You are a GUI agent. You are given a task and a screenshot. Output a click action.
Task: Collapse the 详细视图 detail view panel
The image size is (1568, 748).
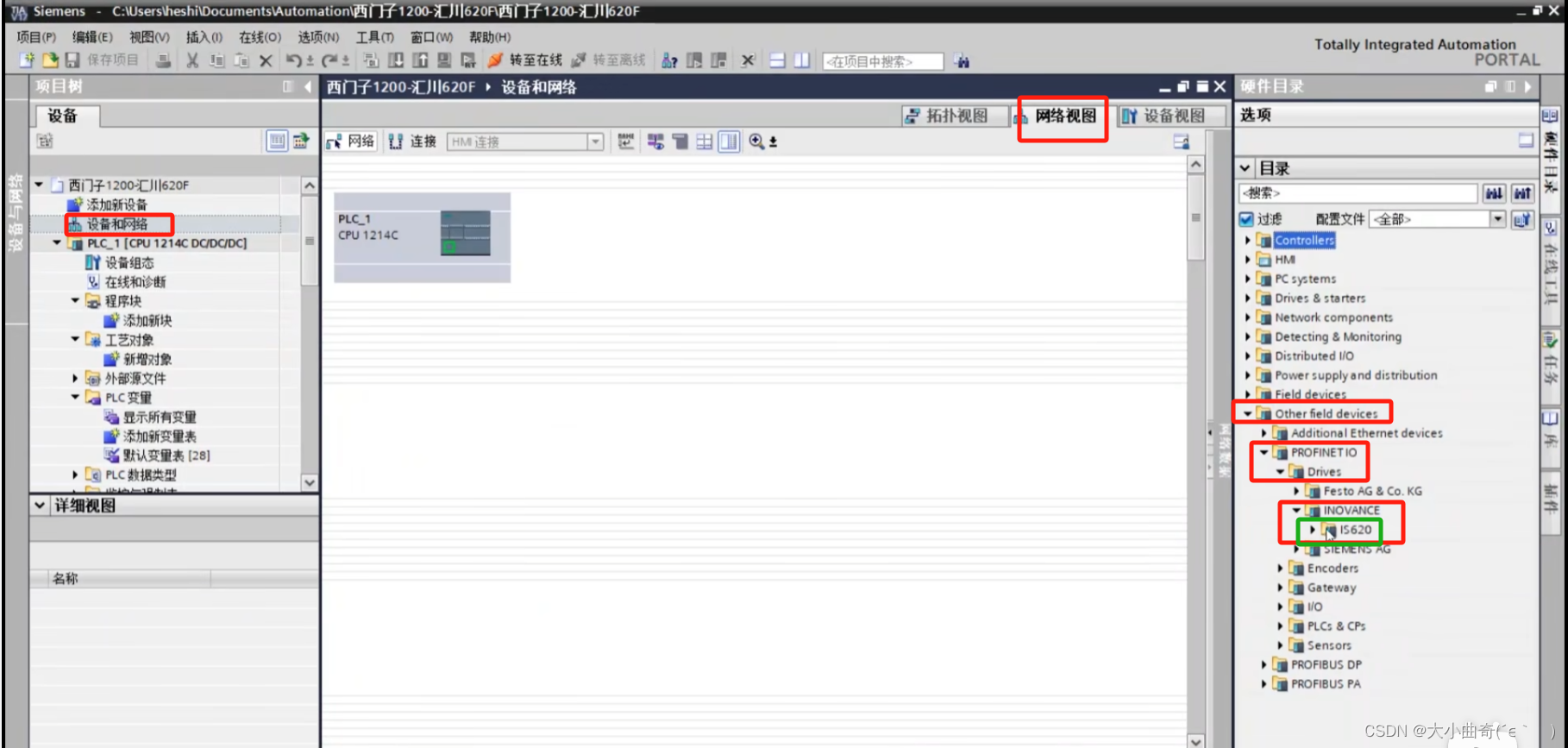[40, 506]
